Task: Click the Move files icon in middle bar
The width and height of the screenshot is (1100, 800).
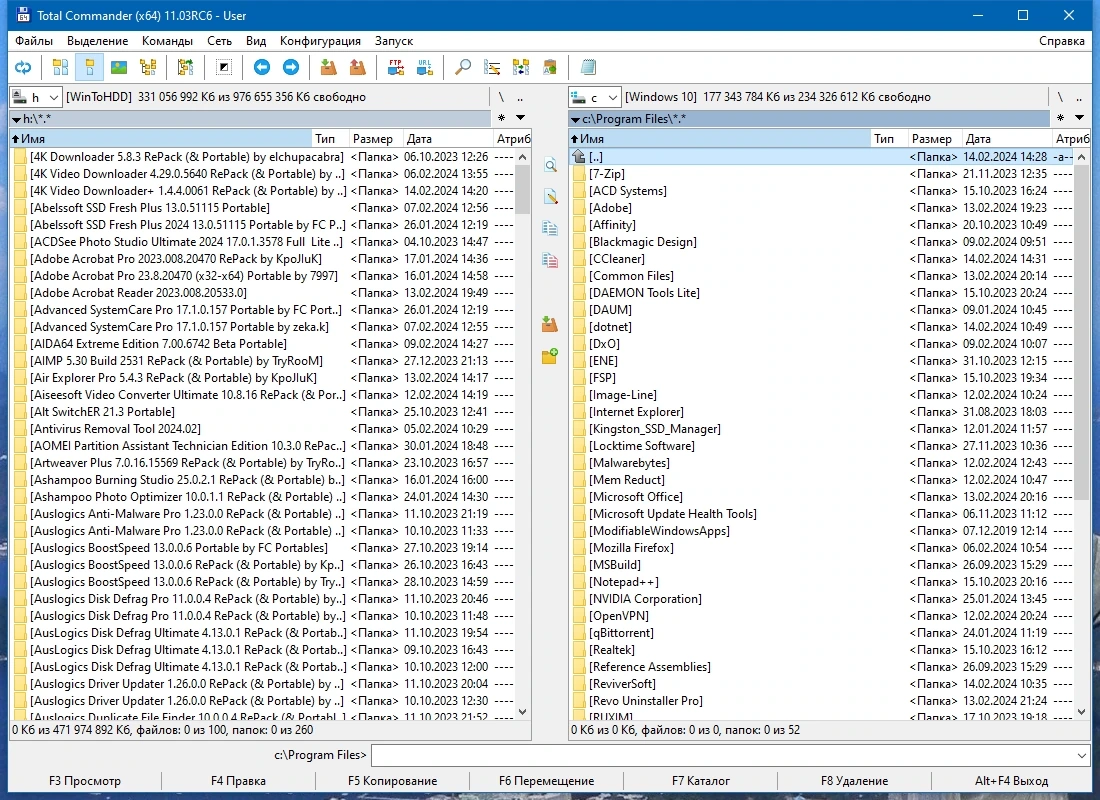Action: point(551,260)
